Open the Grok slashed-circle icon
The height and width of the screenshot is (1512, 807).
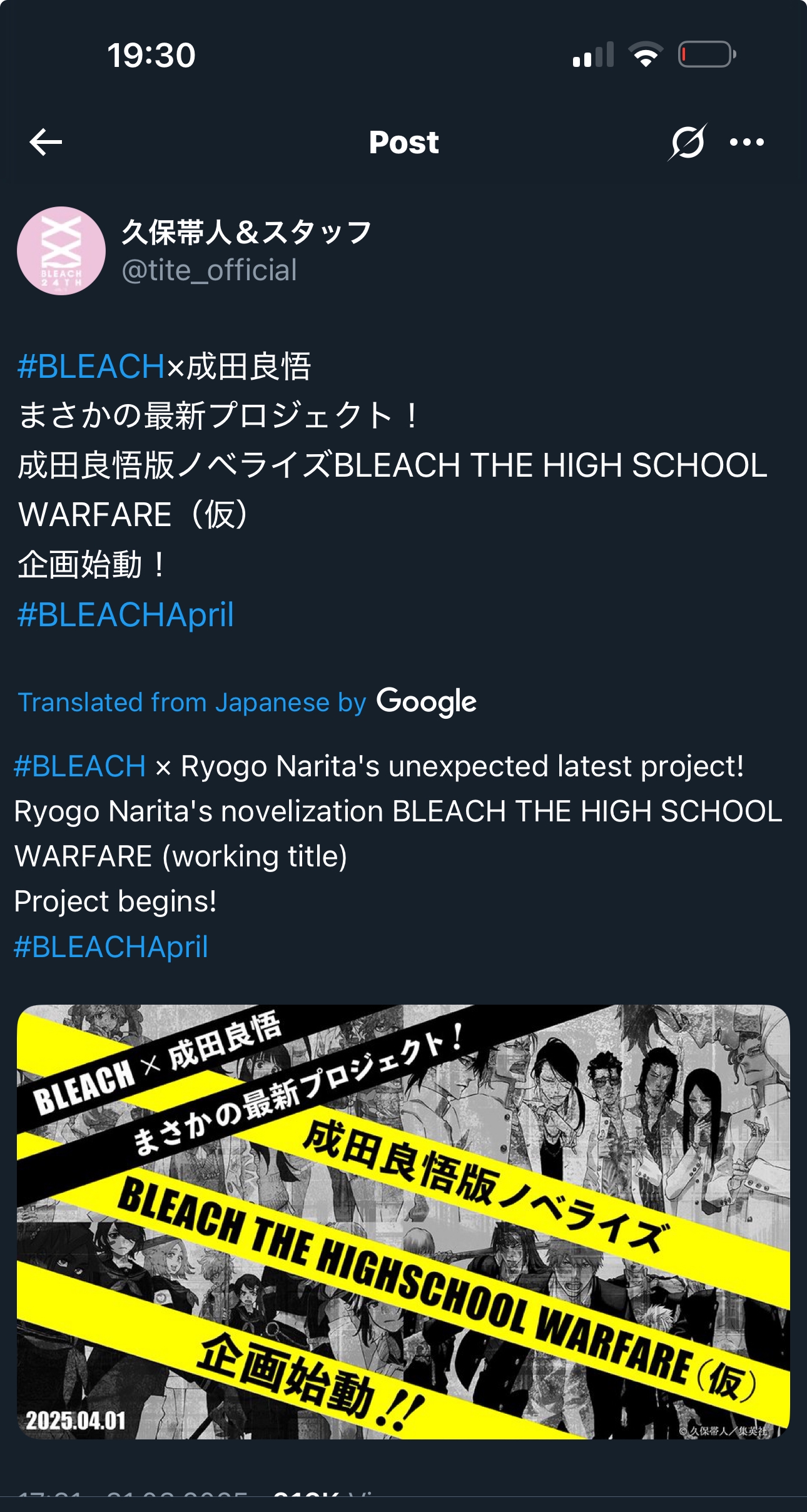[687, 142]
